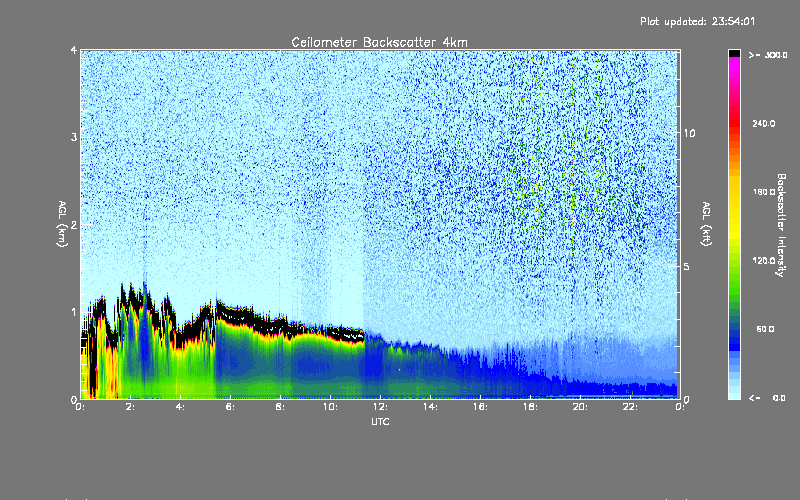Click the '<= 0.0' colorbar minimum label
The height and width of the screenshot is (500, 800).
tap(768, 398)
